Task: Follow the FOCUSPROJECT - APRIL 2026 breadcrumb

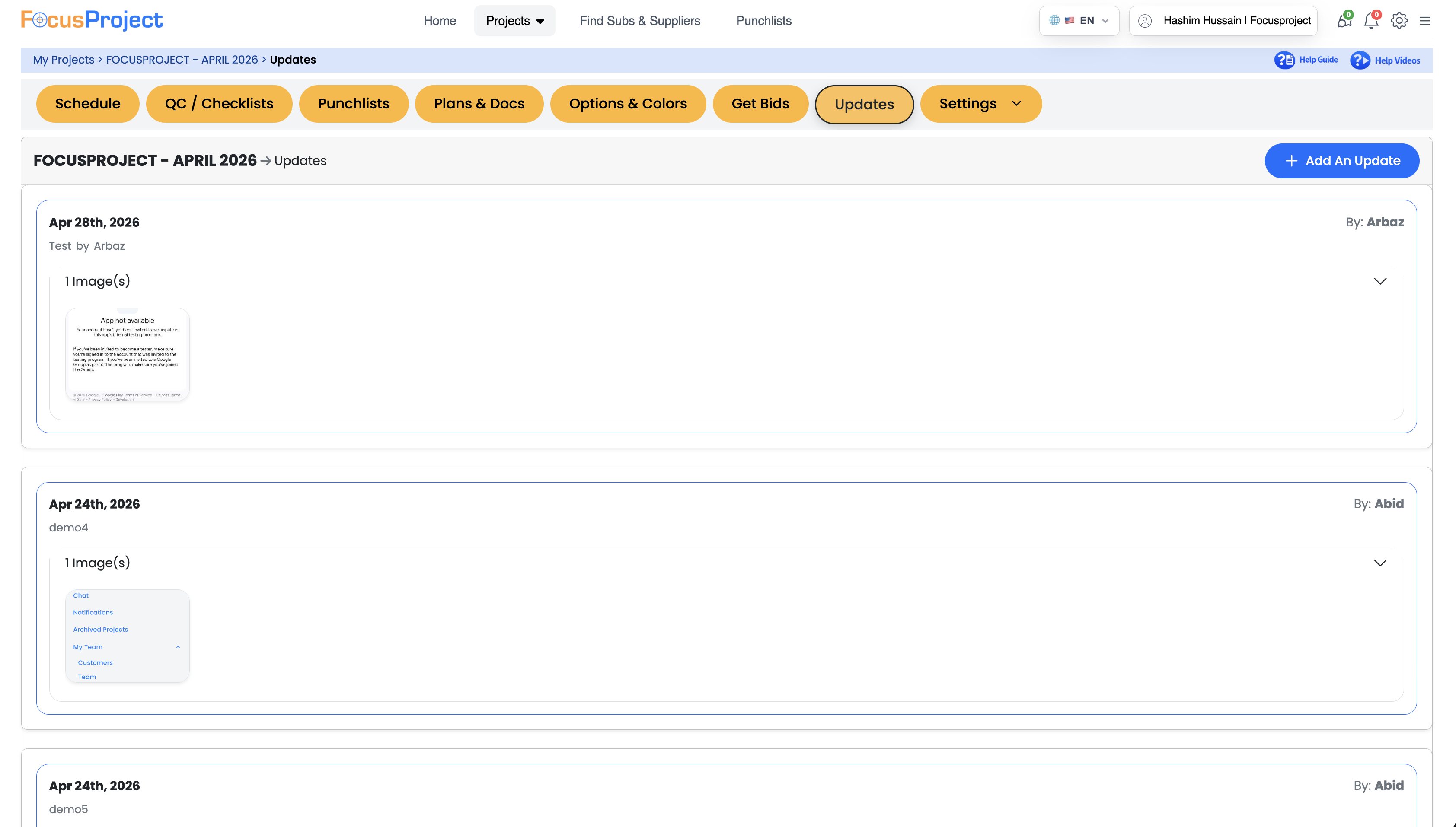Action: 182,60
